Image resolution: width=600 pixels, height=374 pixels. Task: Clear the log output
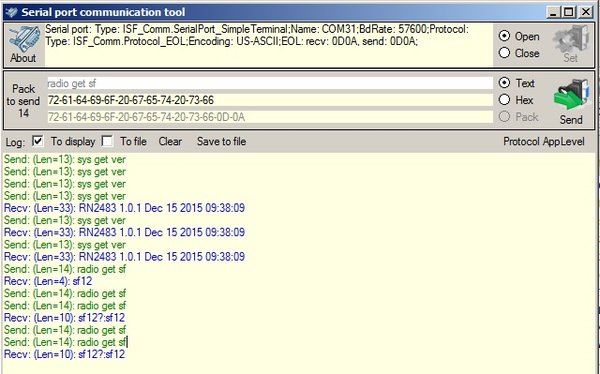click(170, 142)
